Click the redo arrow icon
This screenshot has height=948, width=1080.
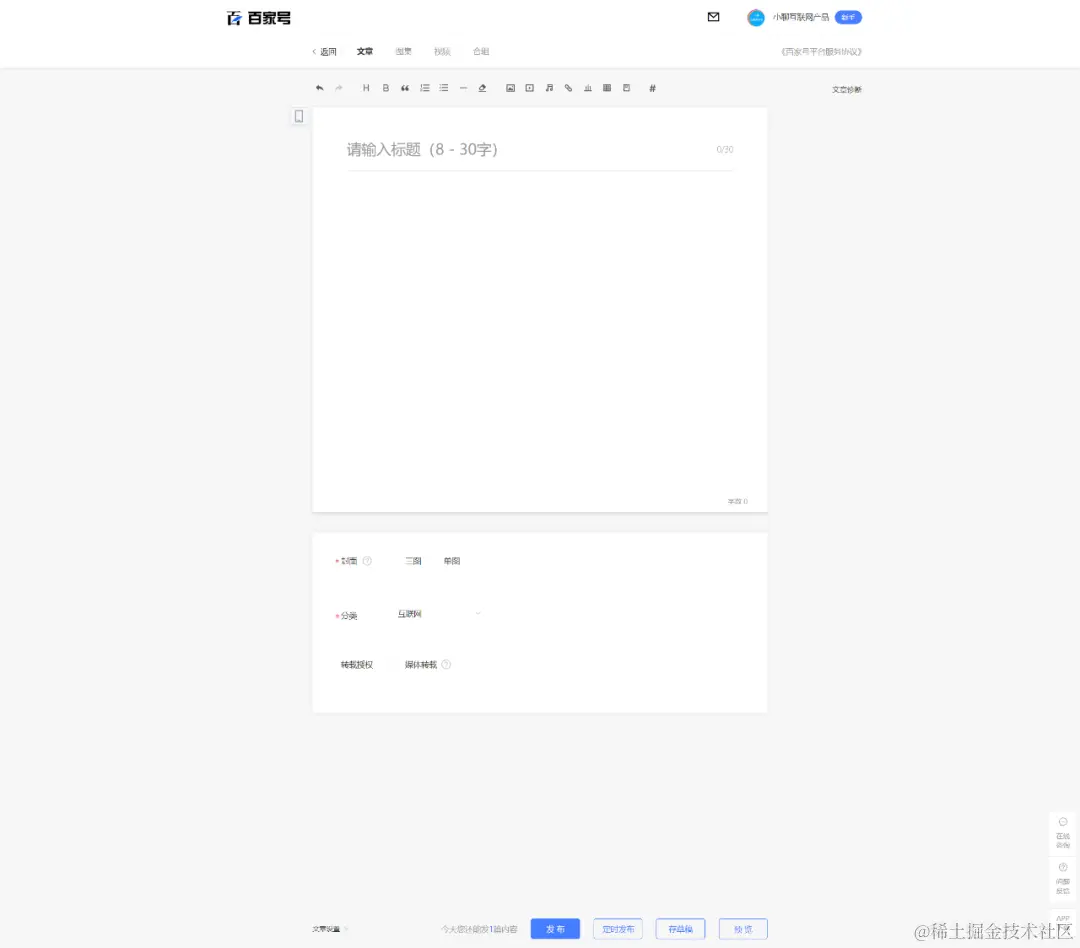coord(339,88)
